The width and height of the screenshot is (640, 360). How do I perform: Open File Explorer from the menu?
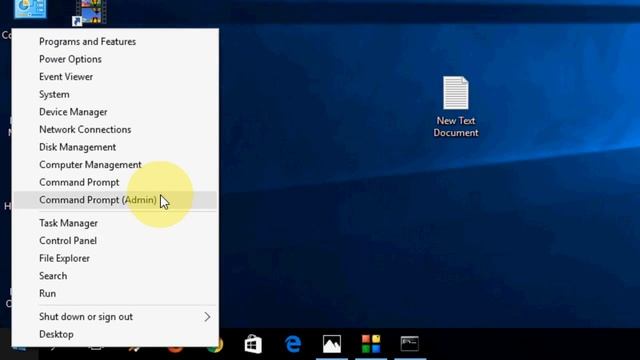pyautogui.click(x=115, y=258)
